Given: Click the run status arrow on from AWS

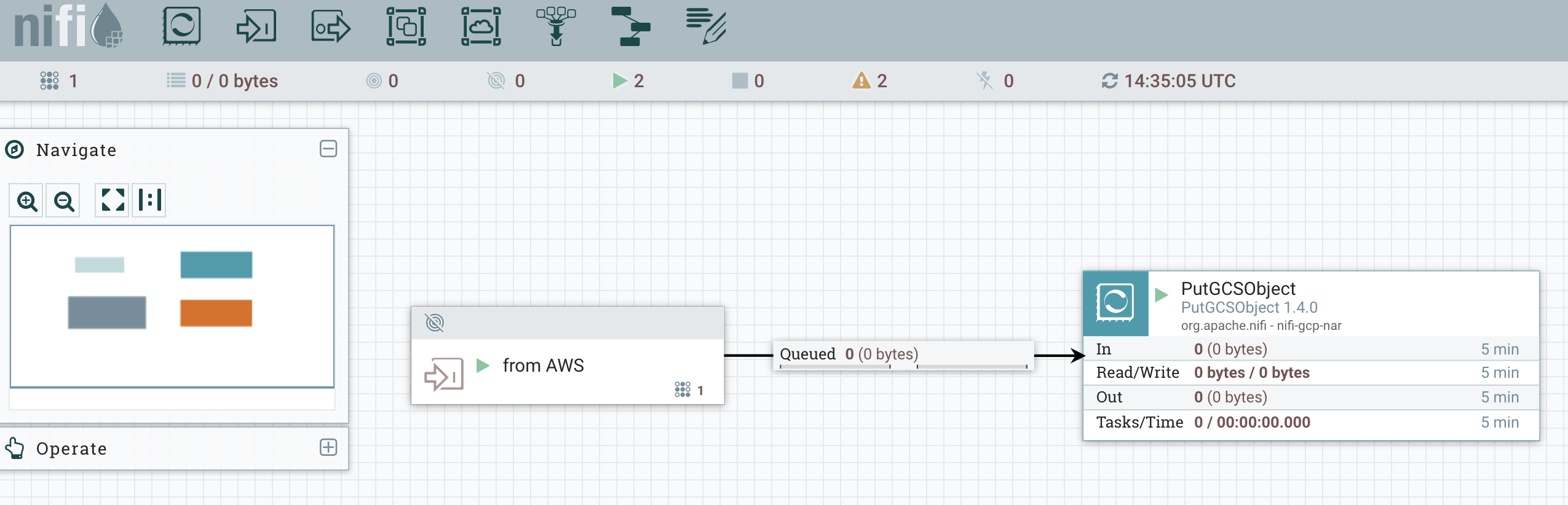Looking at the screenshot, I should tap(483, 366).
